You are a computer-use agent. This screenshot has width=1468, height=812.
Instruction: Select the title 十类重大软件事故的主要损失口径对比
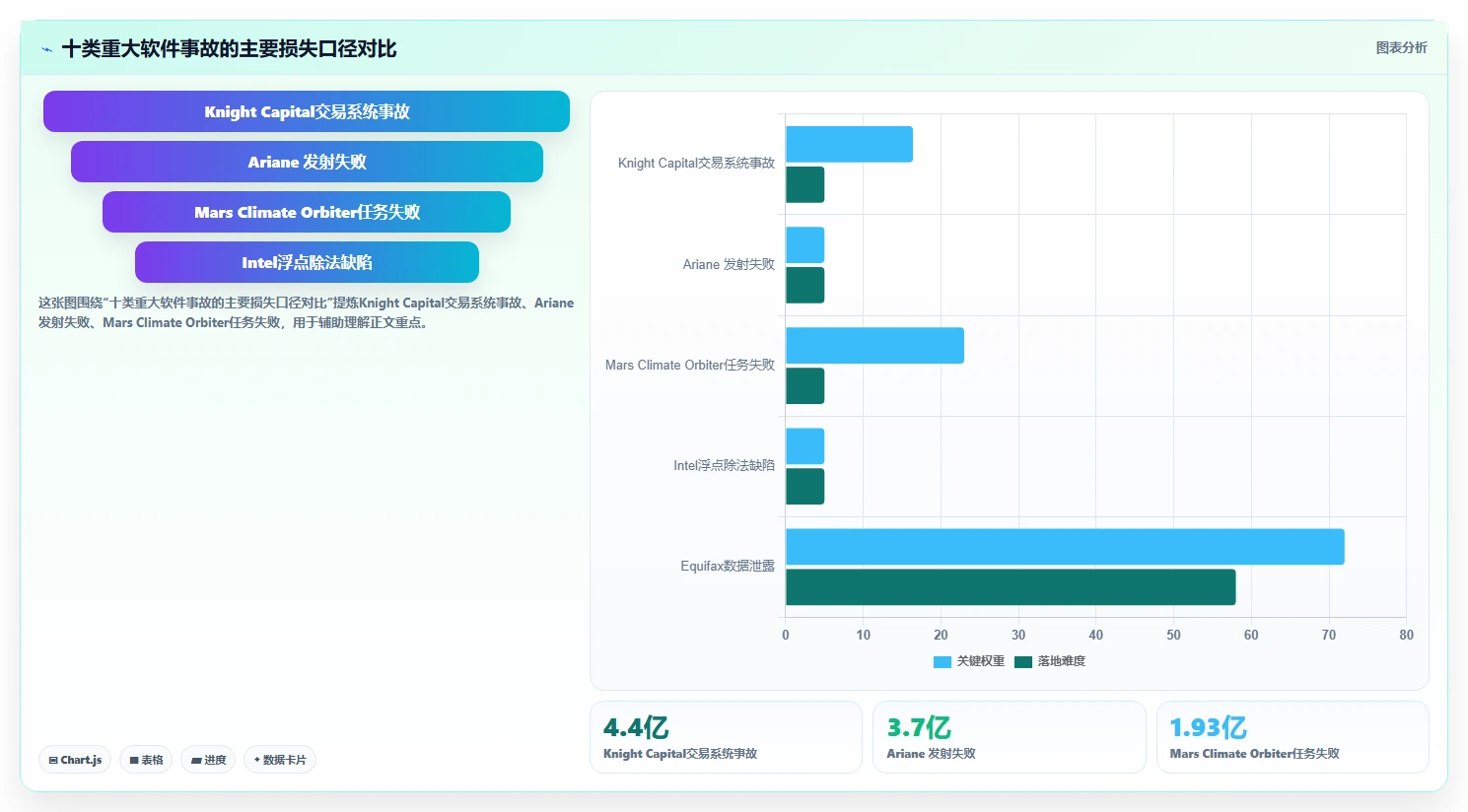[229, 49]
